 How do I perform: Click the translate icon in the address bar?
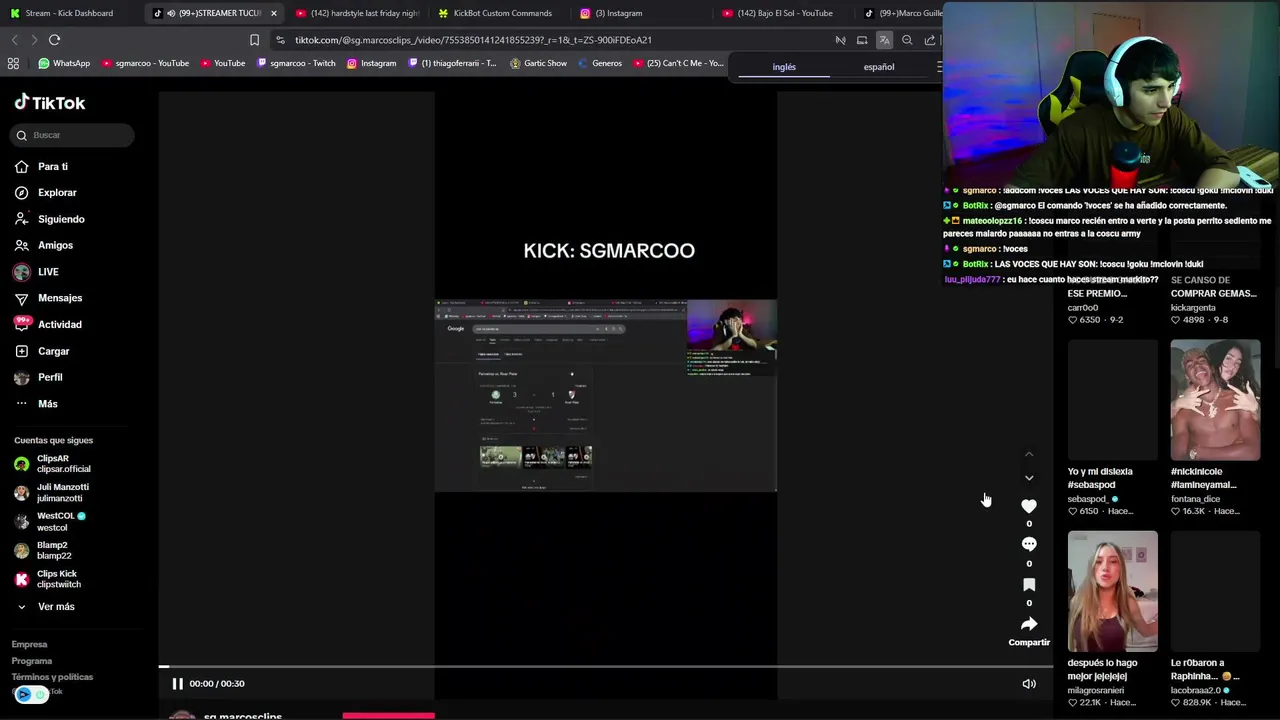pyautogui.click(x=884, y=40)
